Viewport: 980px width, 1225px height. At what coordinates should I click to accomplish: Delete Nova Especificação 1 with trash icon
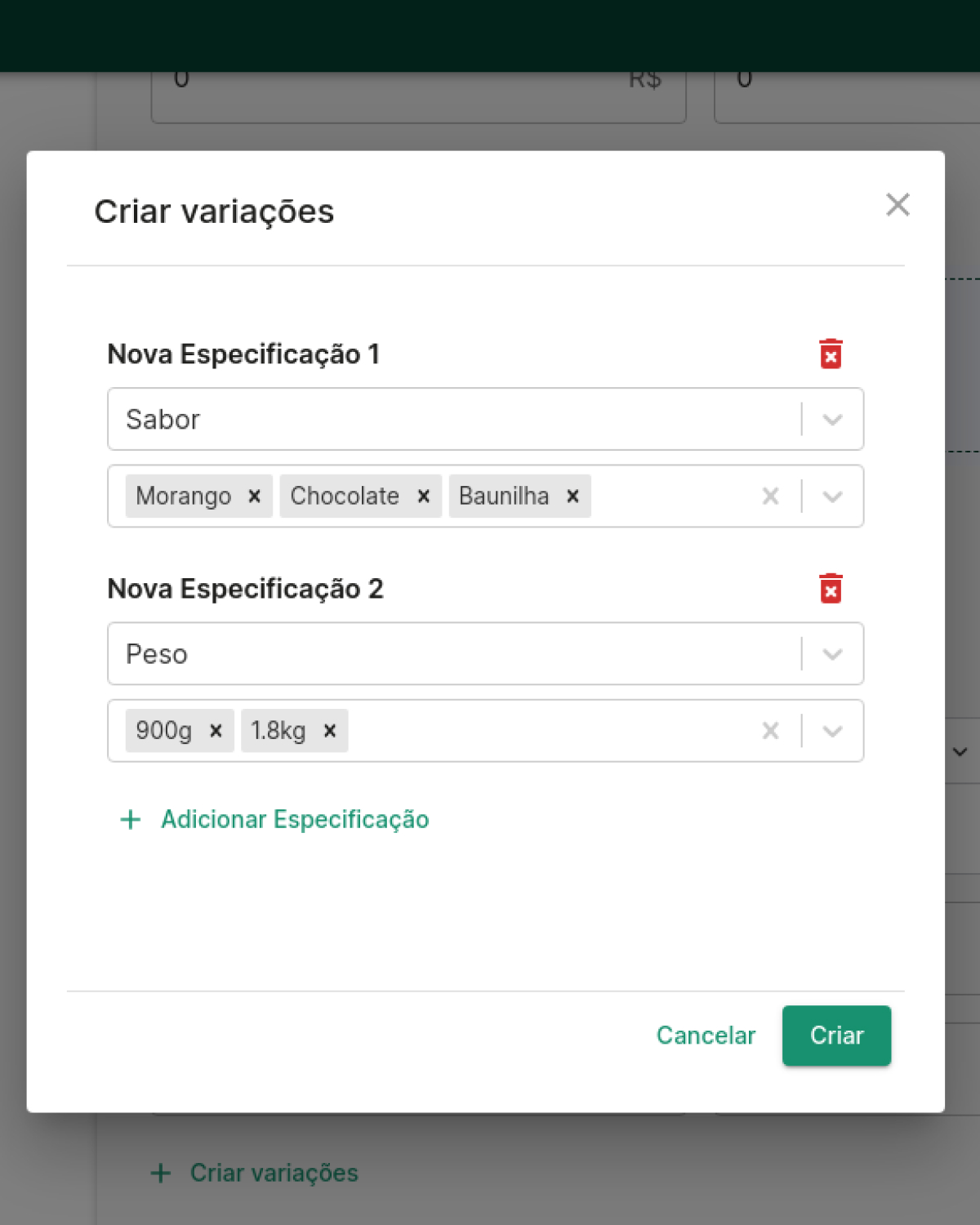[x=831, y=354]
